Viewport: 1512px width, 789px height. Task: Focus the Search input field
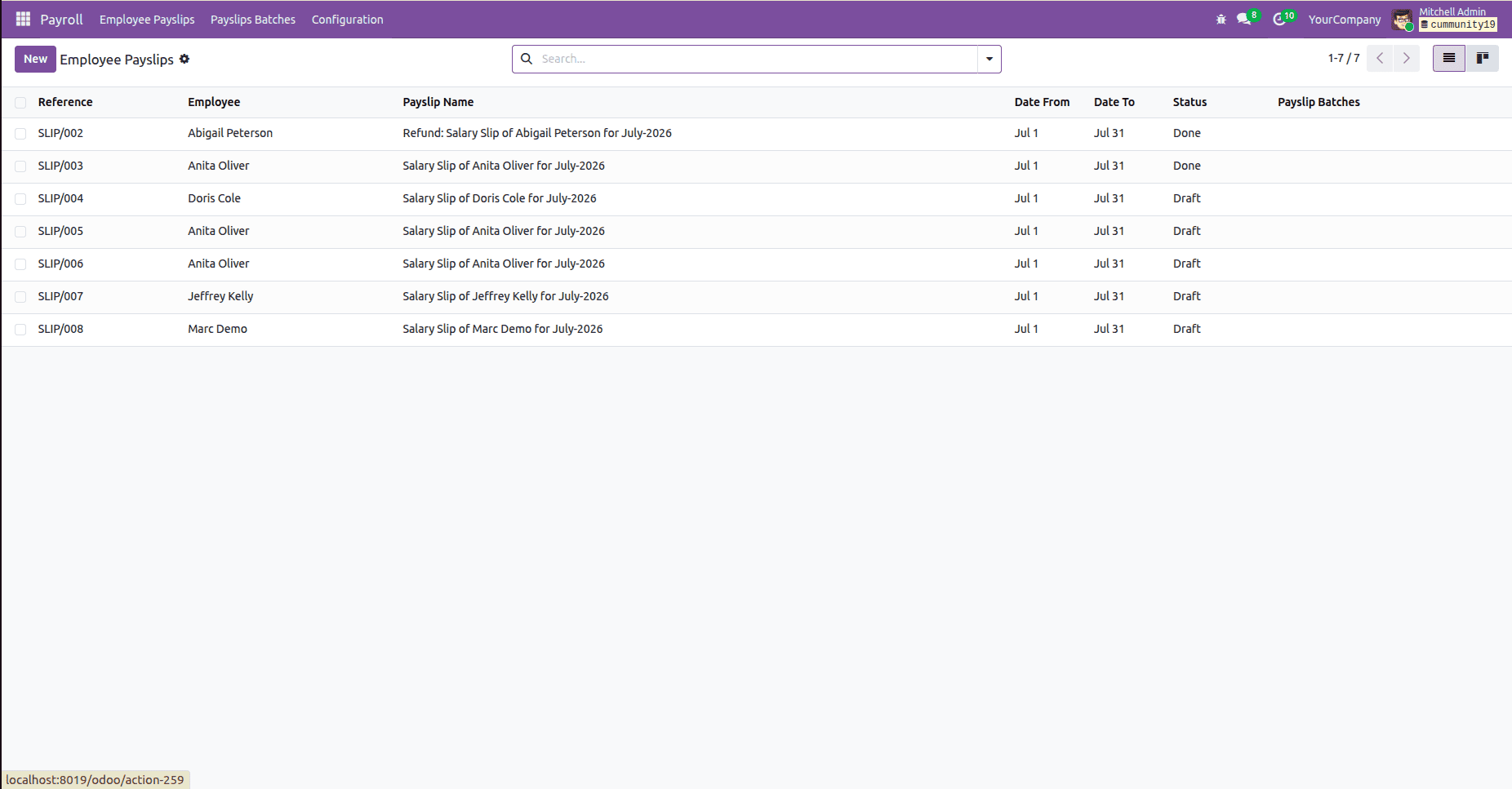[757, 59]
